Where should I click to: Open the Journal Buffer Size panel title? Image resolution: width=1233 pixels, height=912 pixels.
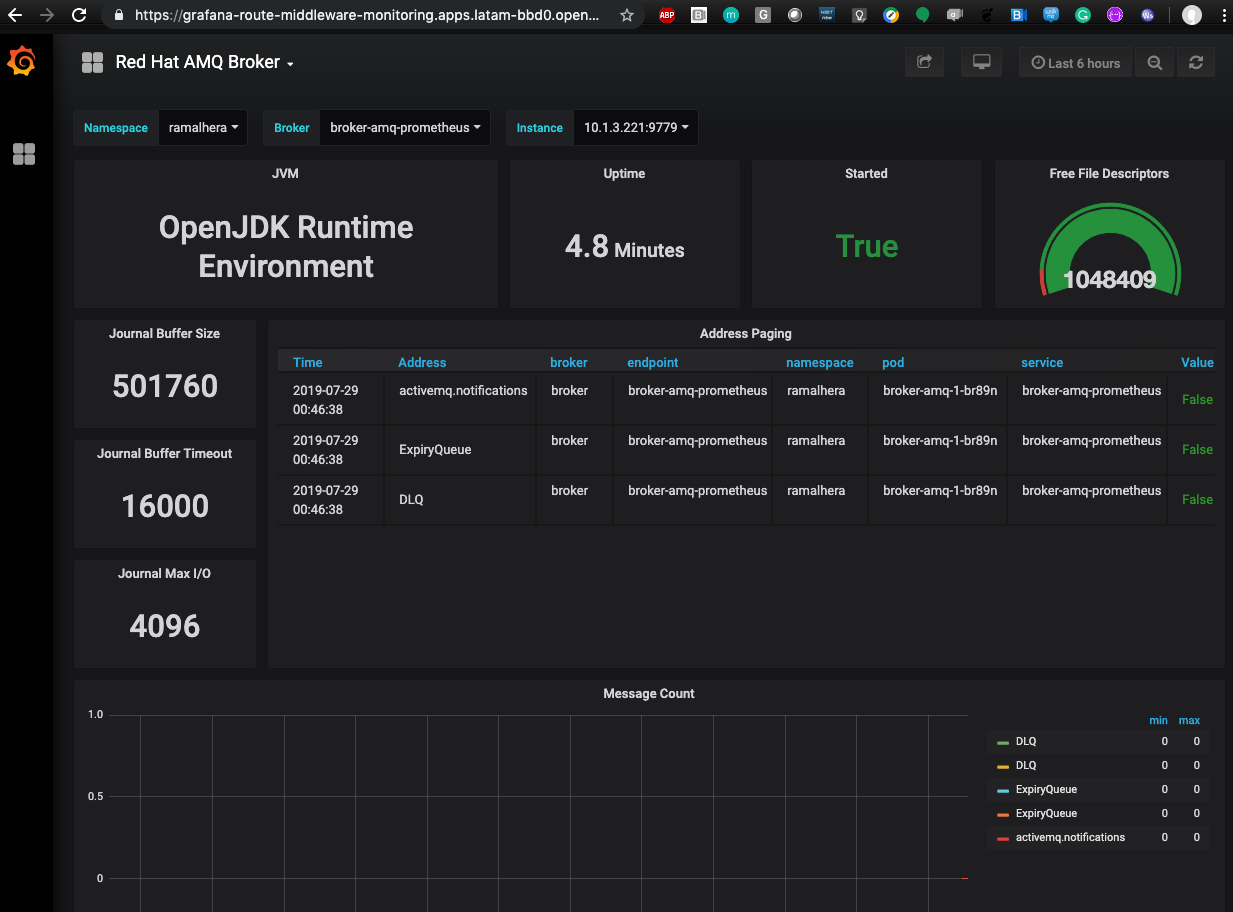pos(164,333)
